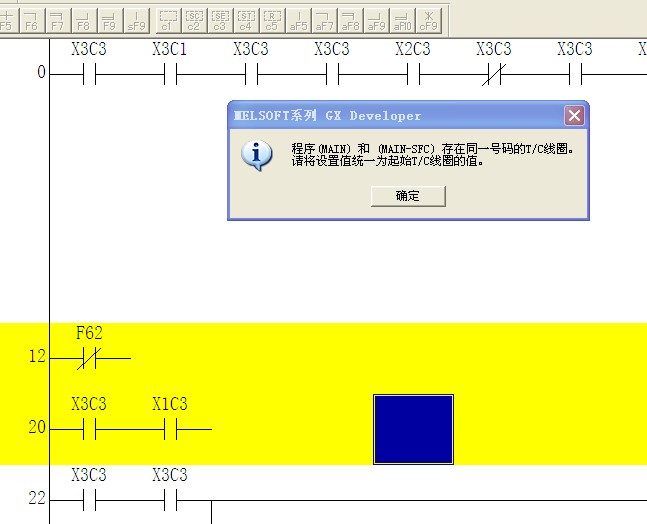Screen dimensions: 647x524
Task: Select the SE icon labeled c3
Action: 220,19
